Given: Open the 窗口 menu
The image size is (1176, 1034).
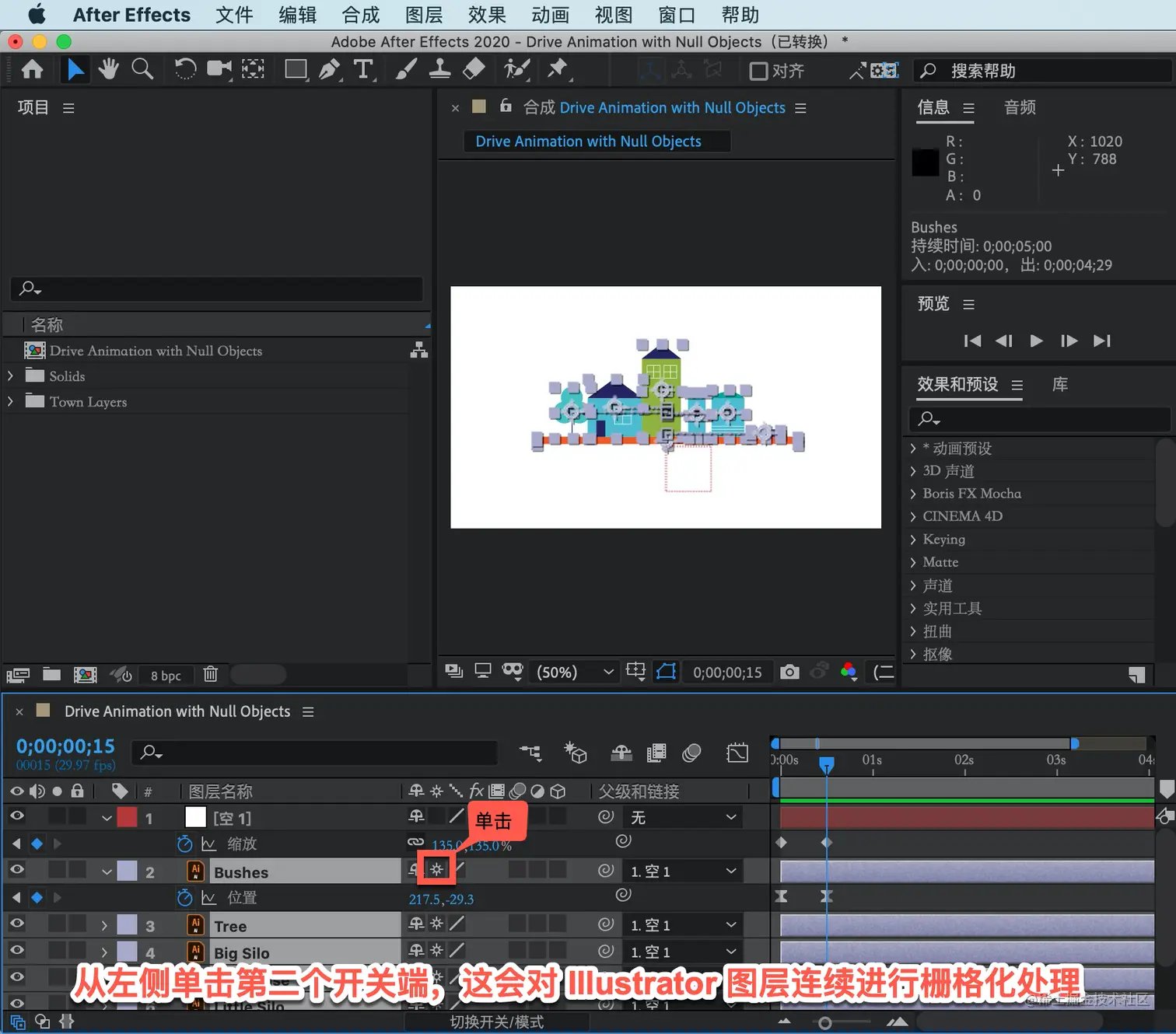Looking at the screenshot, I should click(677, 15).
